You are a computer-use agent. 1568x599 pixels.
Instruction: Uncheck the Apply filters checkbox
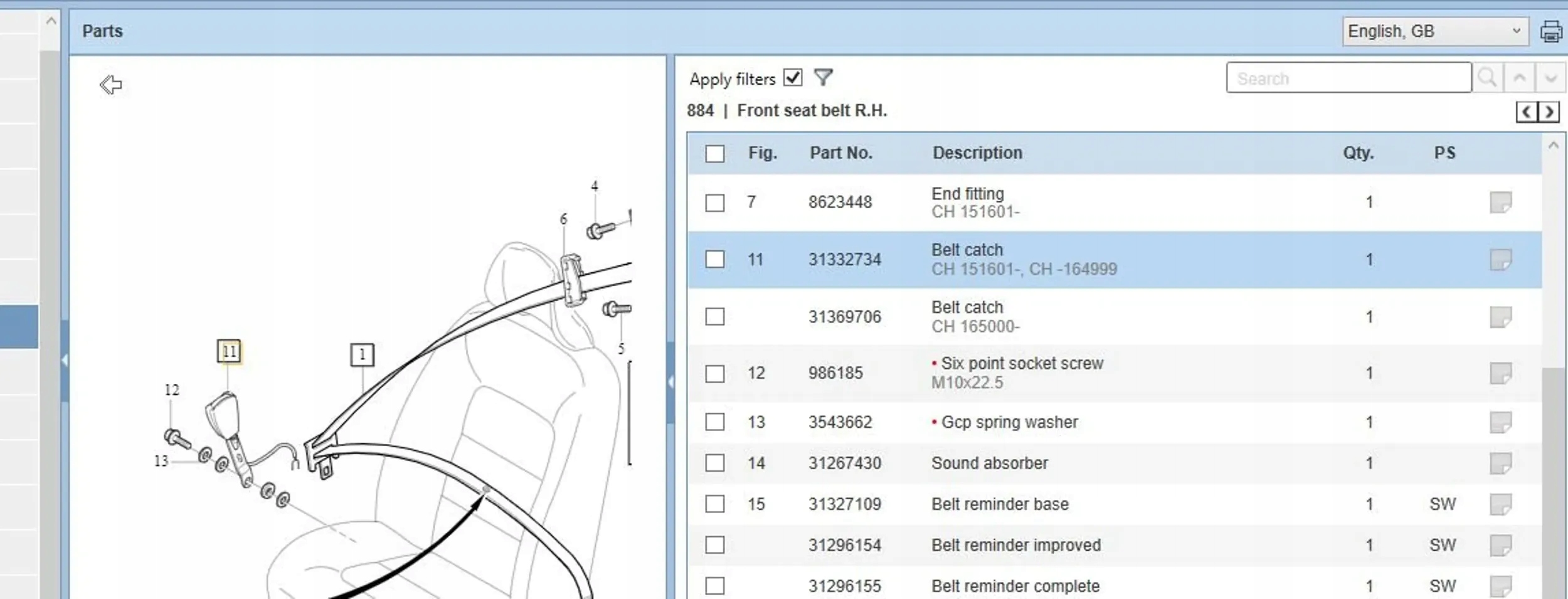[x=793, y=78]
